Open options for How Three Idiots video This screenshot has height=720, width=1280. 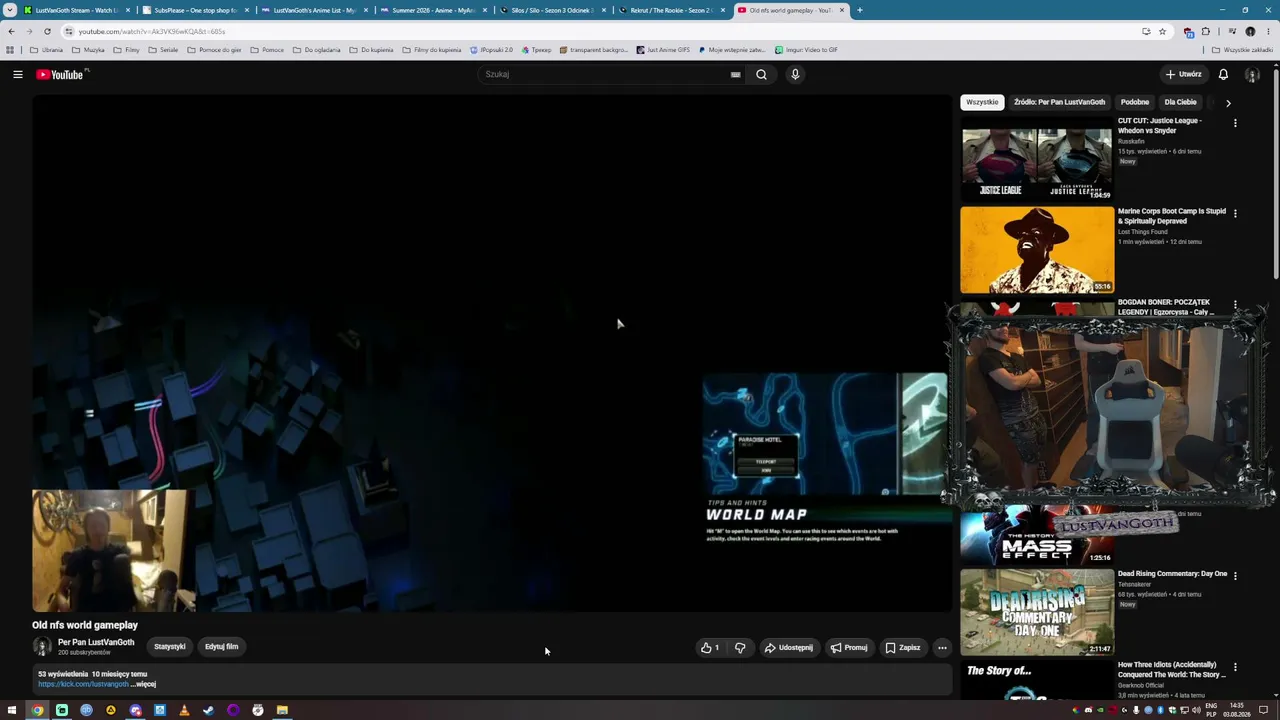[1235, 667]
